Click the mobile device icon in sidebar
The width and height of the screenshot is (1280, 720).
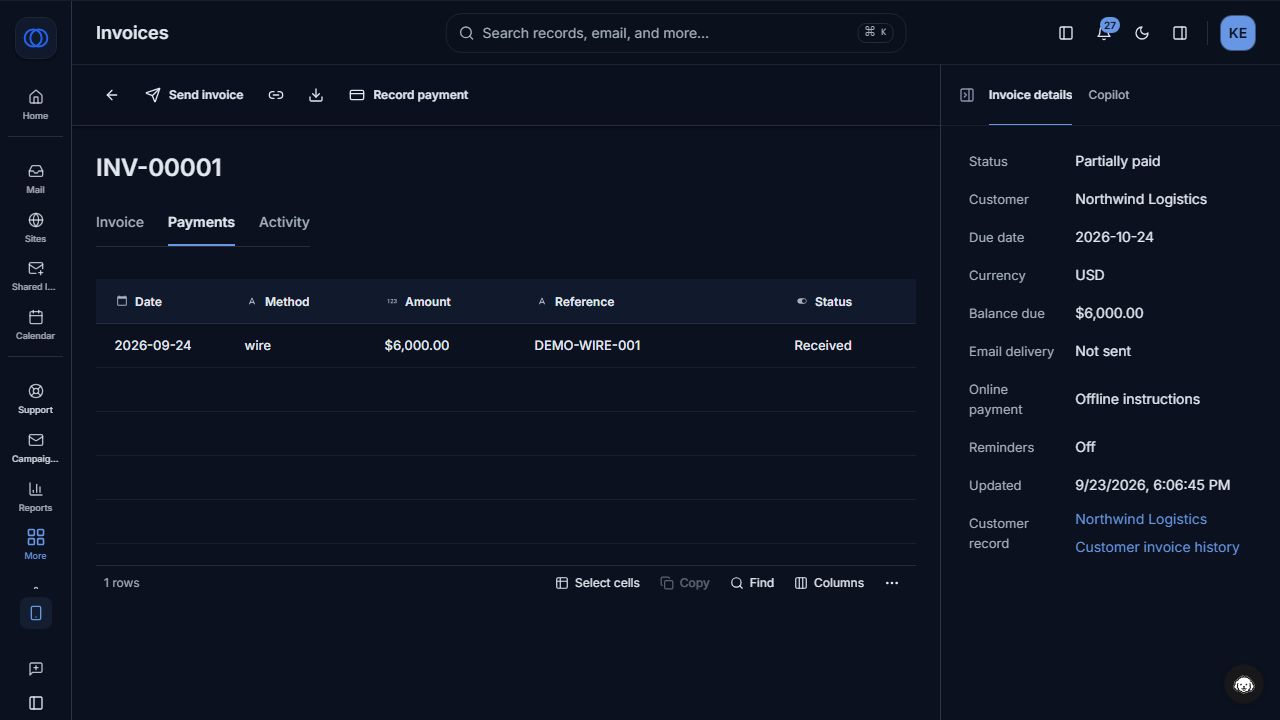(x=36, y=613)
